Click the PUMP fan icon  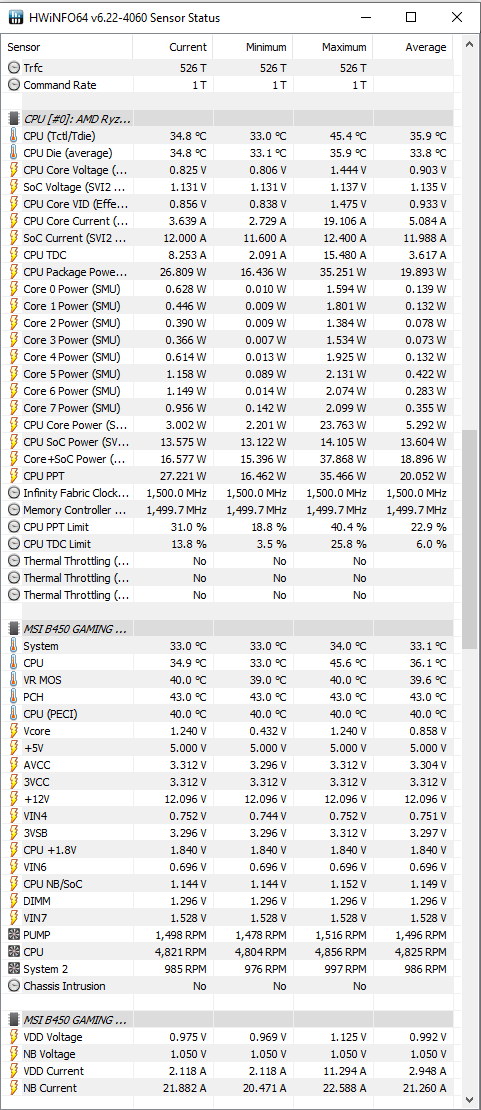(x=13, y=935)
